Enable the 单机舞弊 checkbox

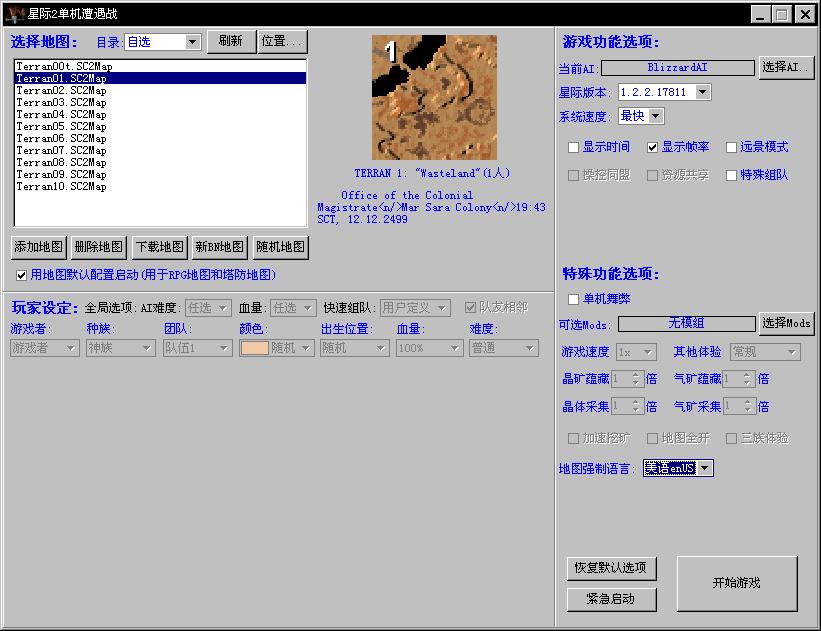[x=574, y=299]
